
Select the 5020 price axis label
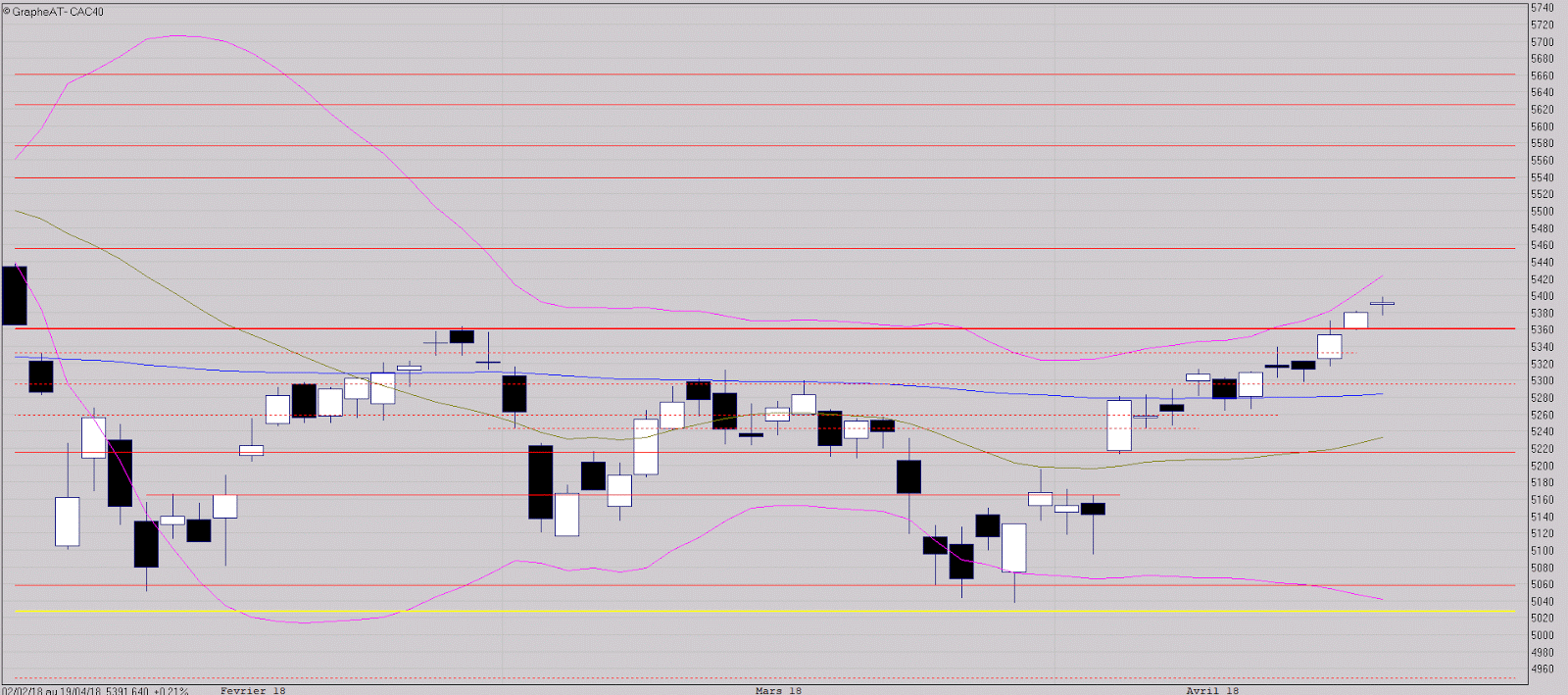[x=1542, y=618]
